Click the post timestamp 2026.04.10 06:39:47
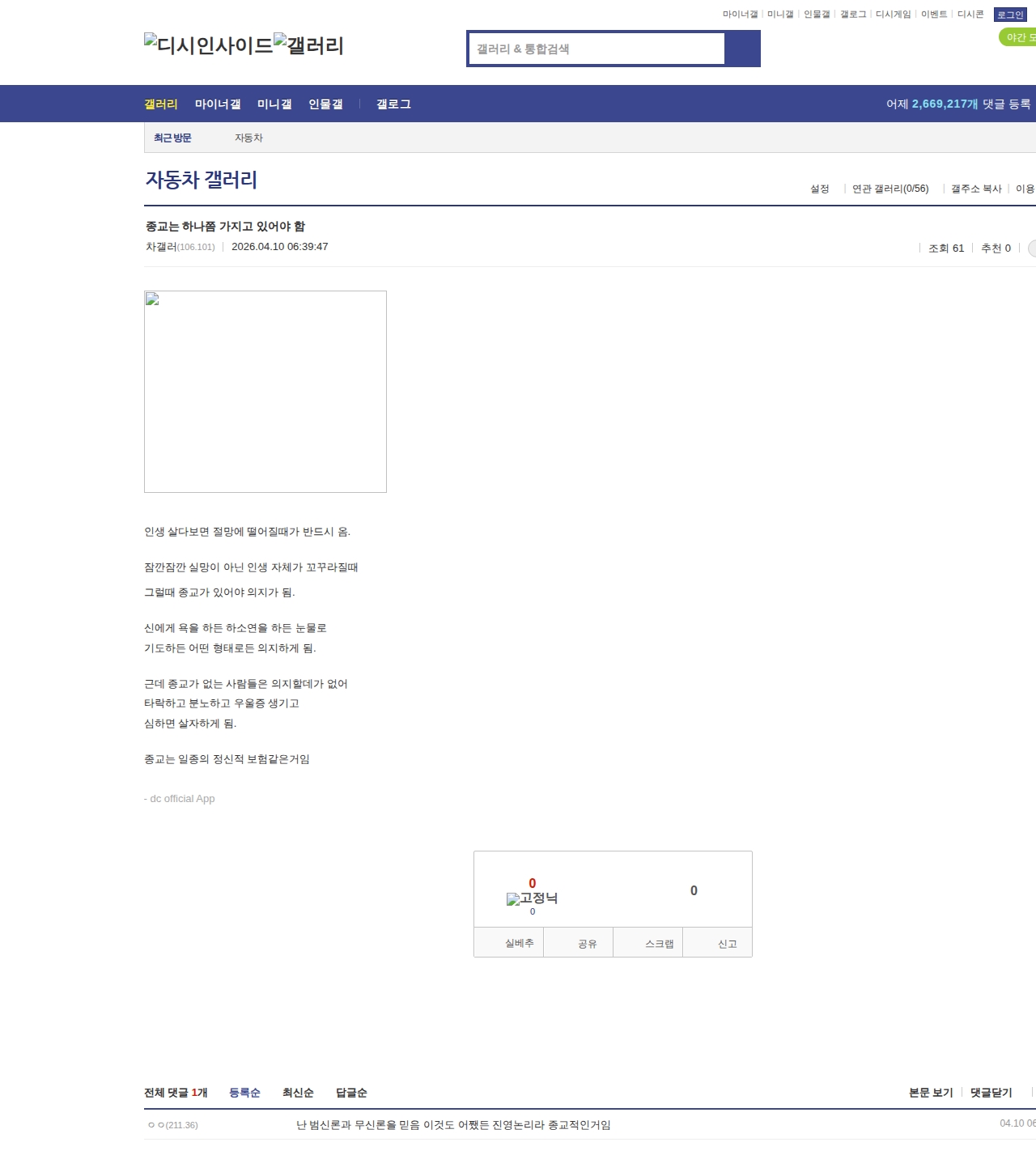 pyautogui.click(x=280, y=247)
